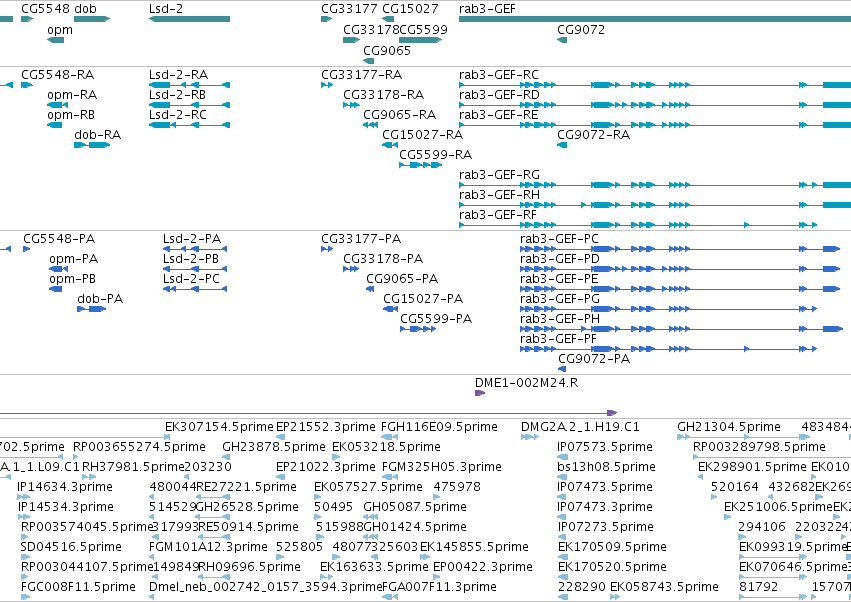Open the dob-RA transcript label

pyautogui.click(x=98, y=135)
